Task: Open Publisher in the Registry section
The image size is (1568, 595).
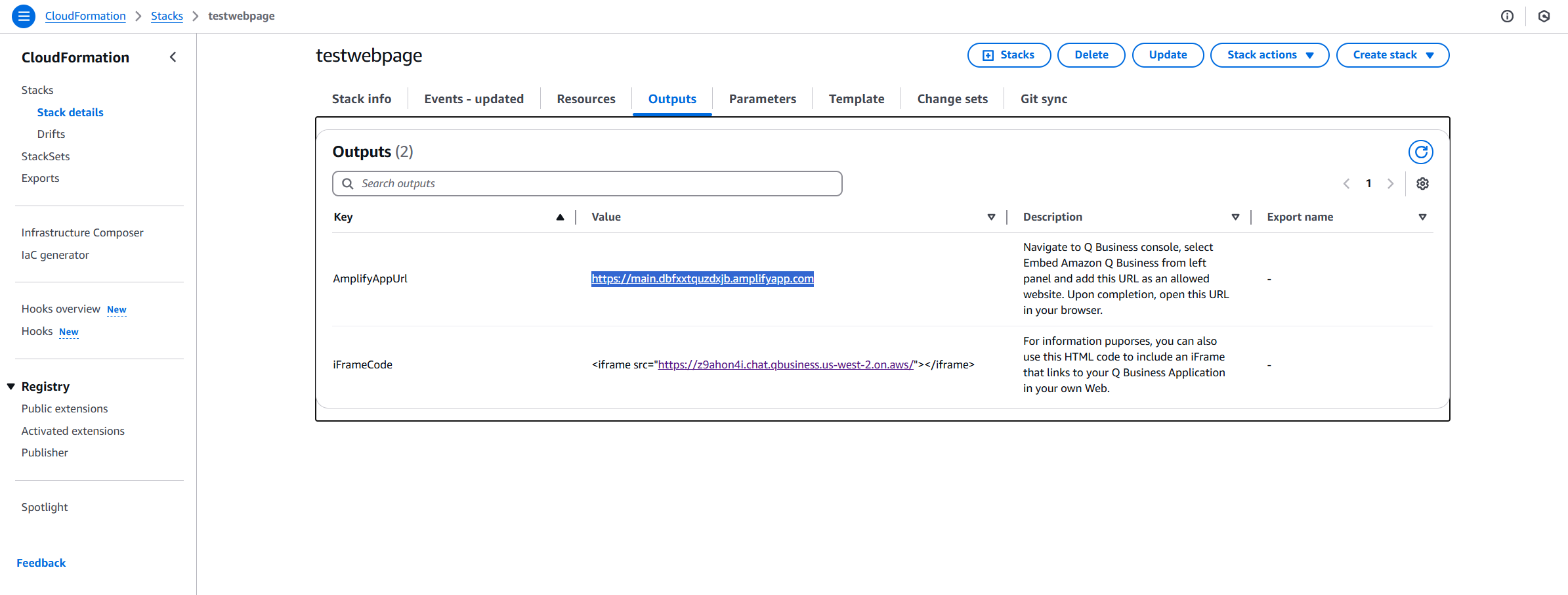Action: [x=45, y=453]
